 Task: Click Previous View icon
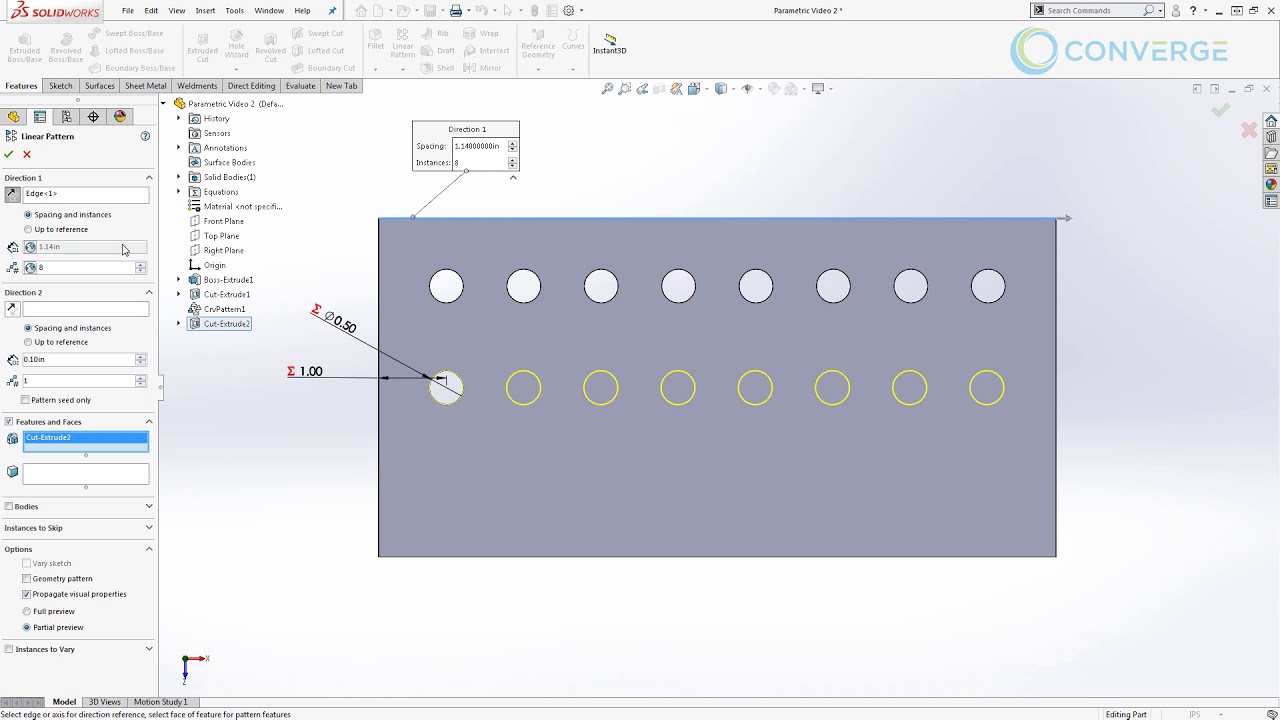point(642,89)
